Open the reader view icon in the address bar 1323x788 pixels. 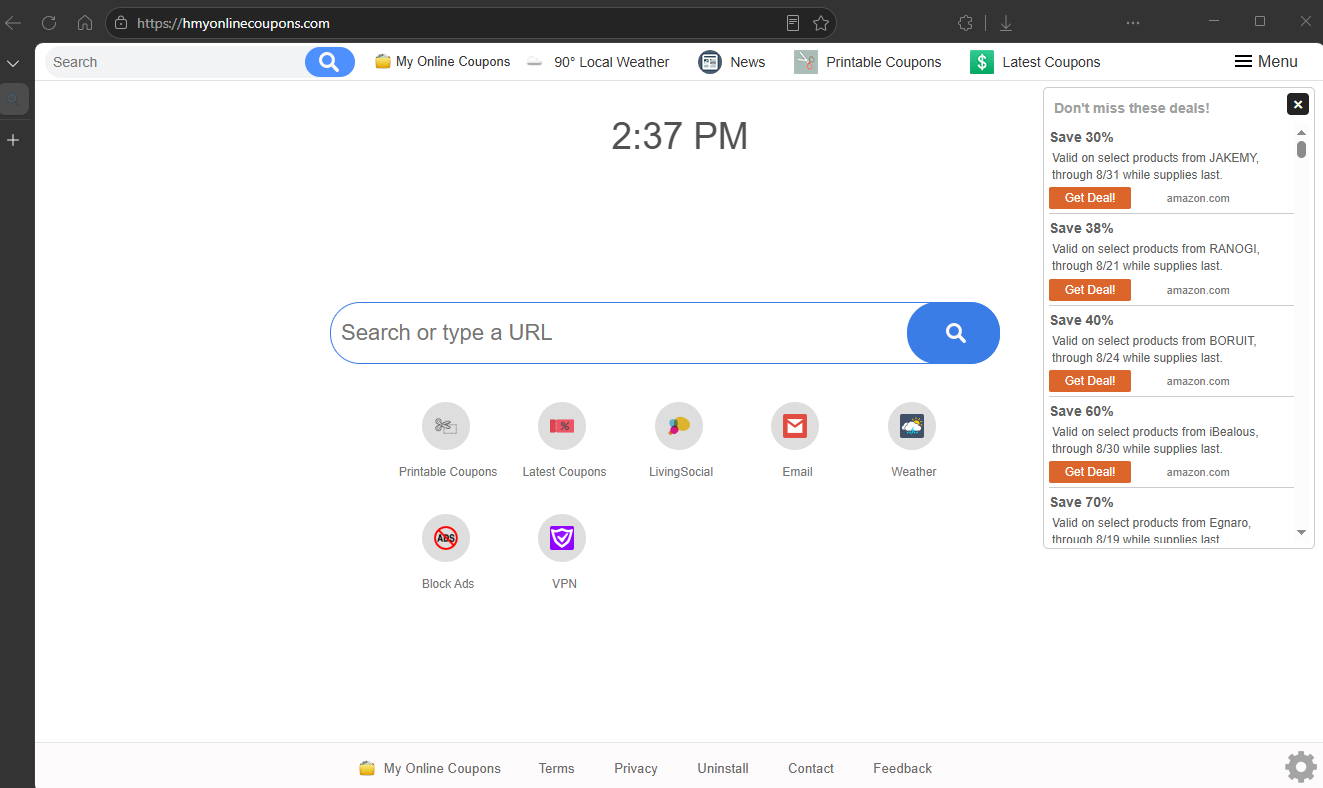coord(793,22)
